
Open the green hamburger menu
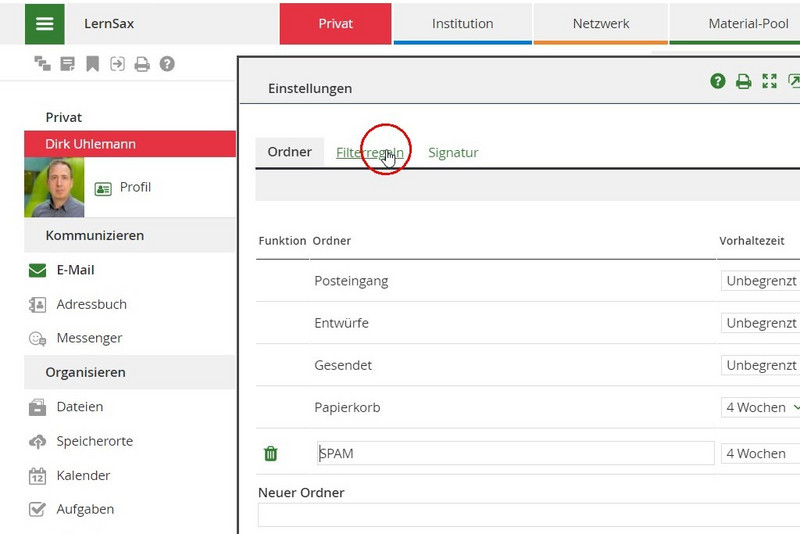point(44,24)
